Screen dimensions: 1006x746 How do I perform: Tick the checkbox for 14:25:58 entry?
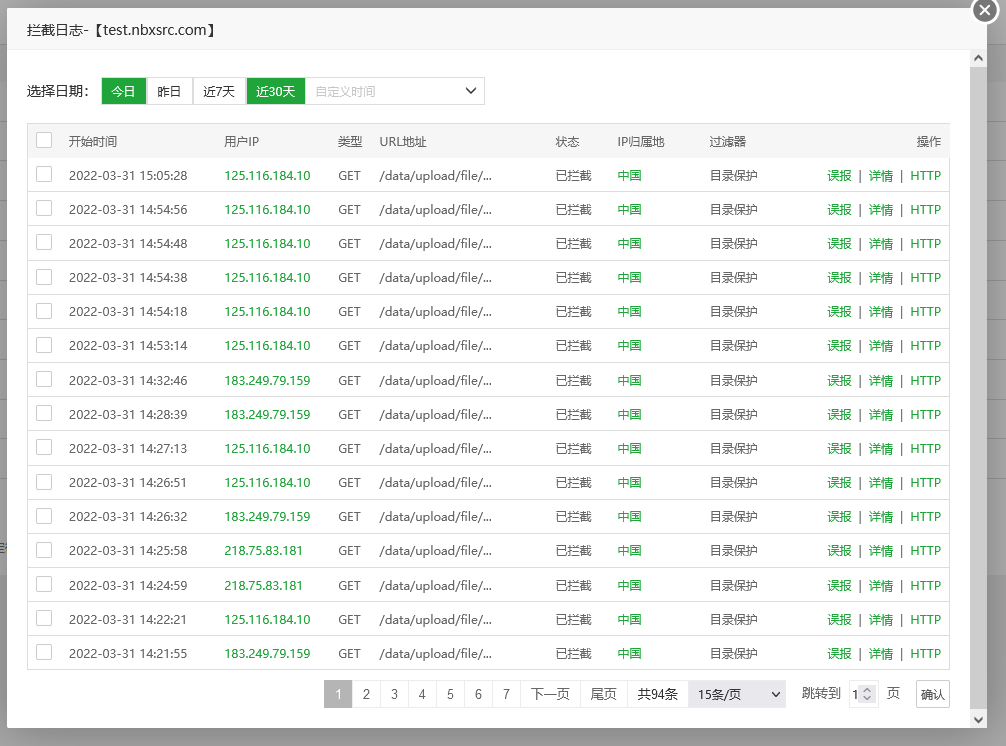pyautogui.click(x=44, y=550)
